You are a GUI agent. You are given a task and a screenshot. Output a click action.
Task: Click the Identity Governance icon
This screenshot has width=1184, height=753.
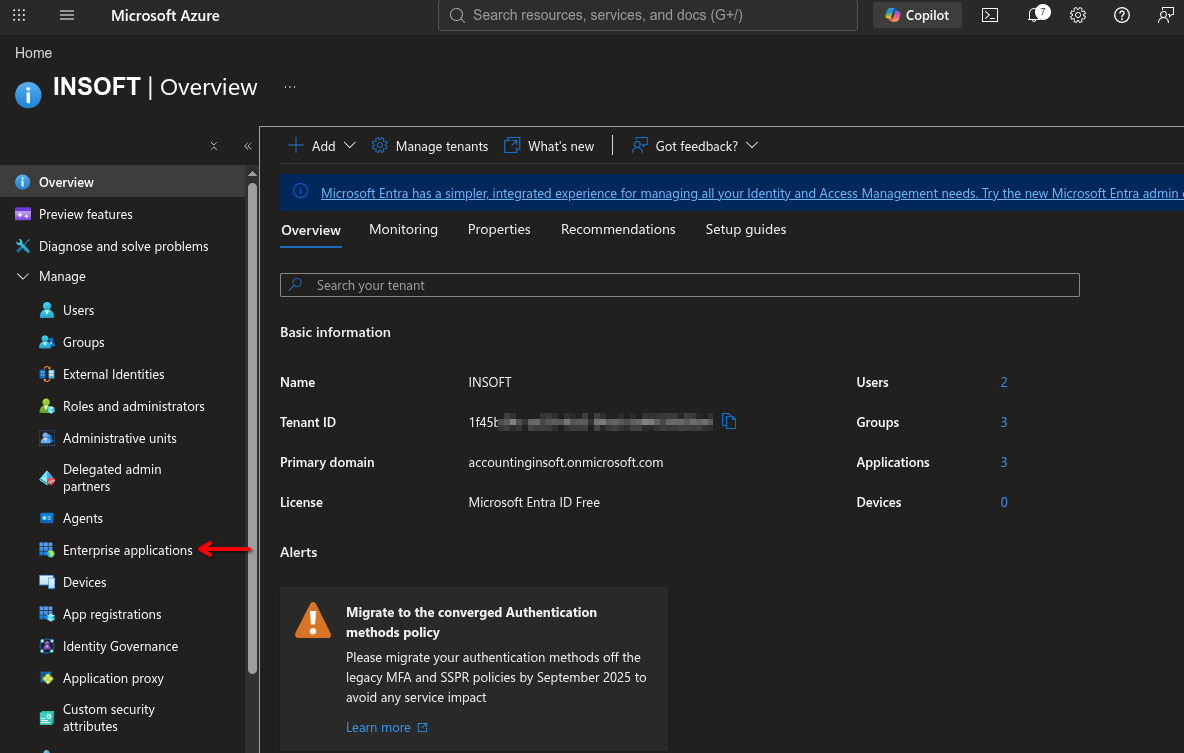[x=47, y=647]
